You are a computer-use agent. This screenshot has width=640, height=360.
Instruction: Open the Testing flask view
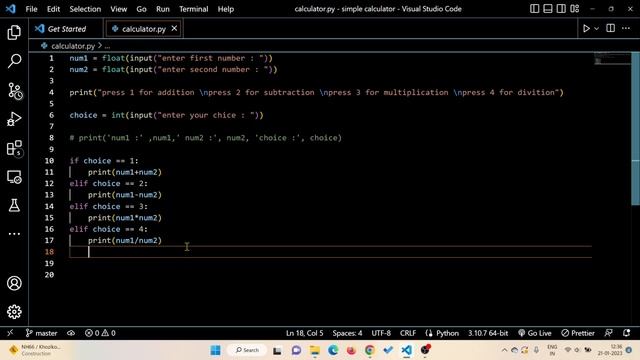(x=14, y=205)
